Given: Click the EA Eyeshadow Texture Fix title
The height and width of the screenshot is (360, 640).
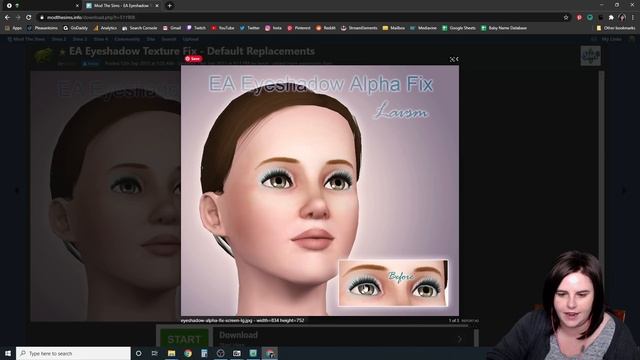Looking at the screenshot, I should [192, 51].
